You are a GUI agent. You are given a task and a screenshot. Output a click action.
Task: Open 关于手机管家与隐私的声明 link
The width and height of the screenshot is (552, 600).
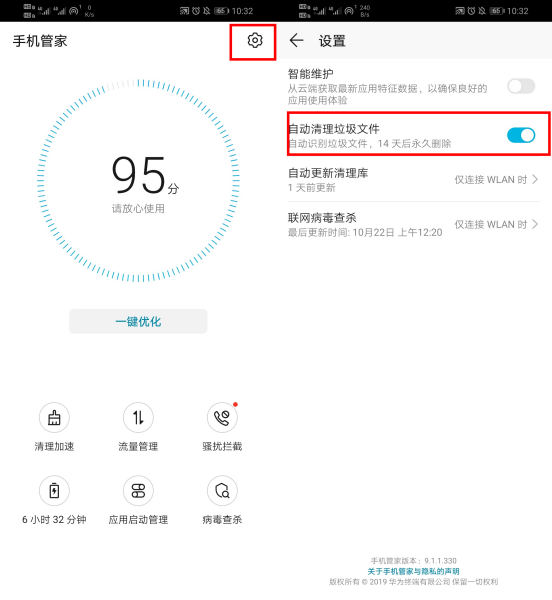point(413,571)
